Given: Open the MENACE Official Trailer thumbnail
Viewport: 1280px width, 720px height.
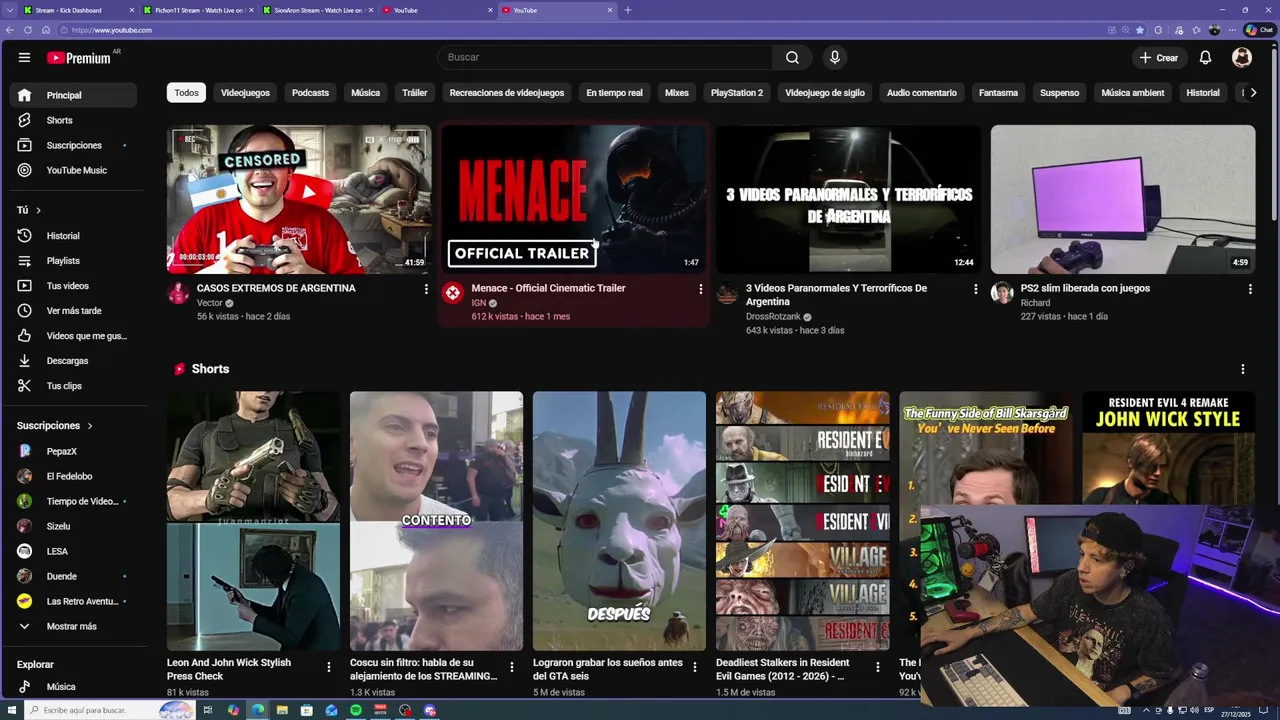Looking at the screenshot, I should (x=574, y=199).
